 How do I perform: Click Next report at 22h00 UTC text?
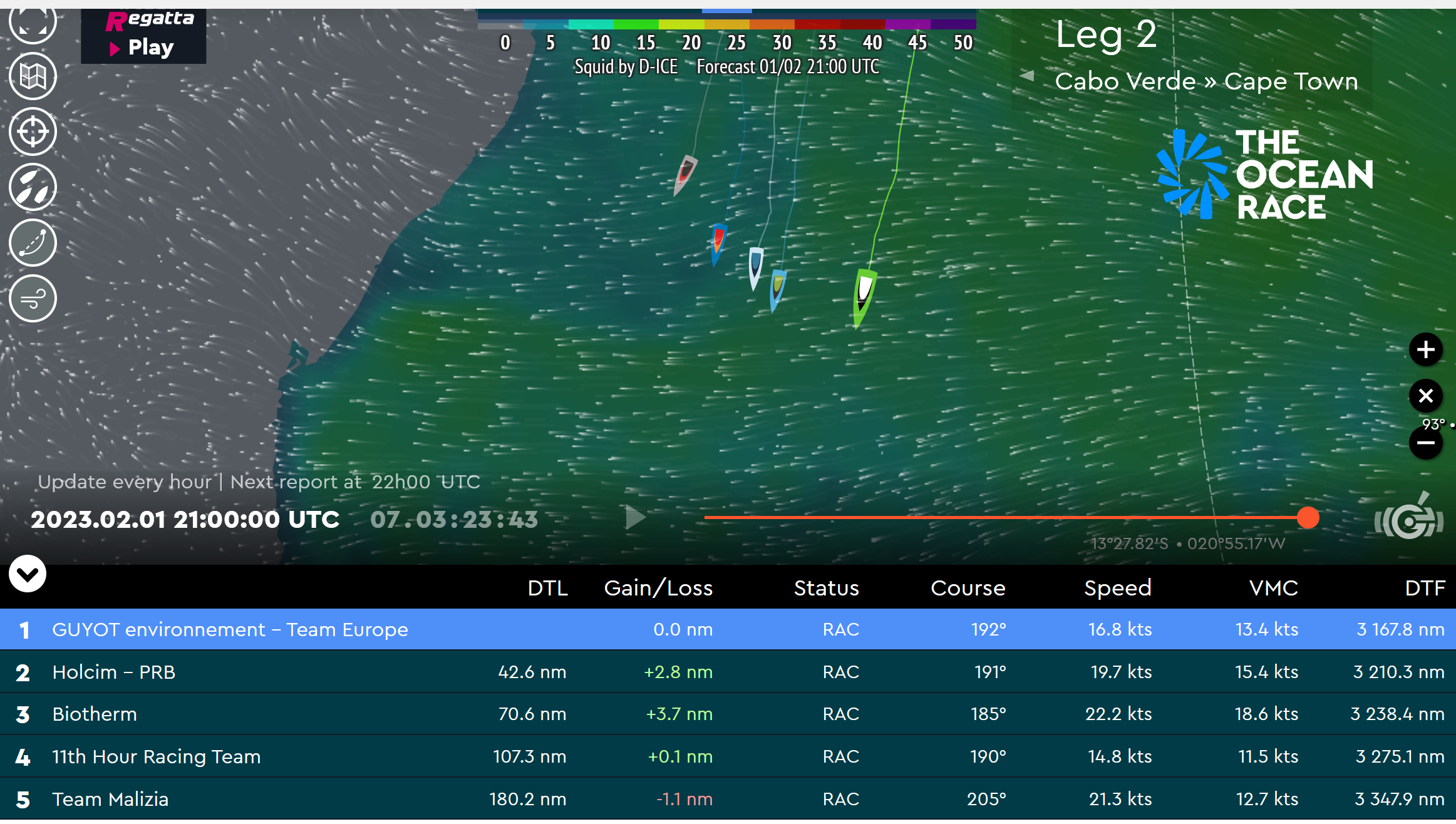[x=355, y=482]
